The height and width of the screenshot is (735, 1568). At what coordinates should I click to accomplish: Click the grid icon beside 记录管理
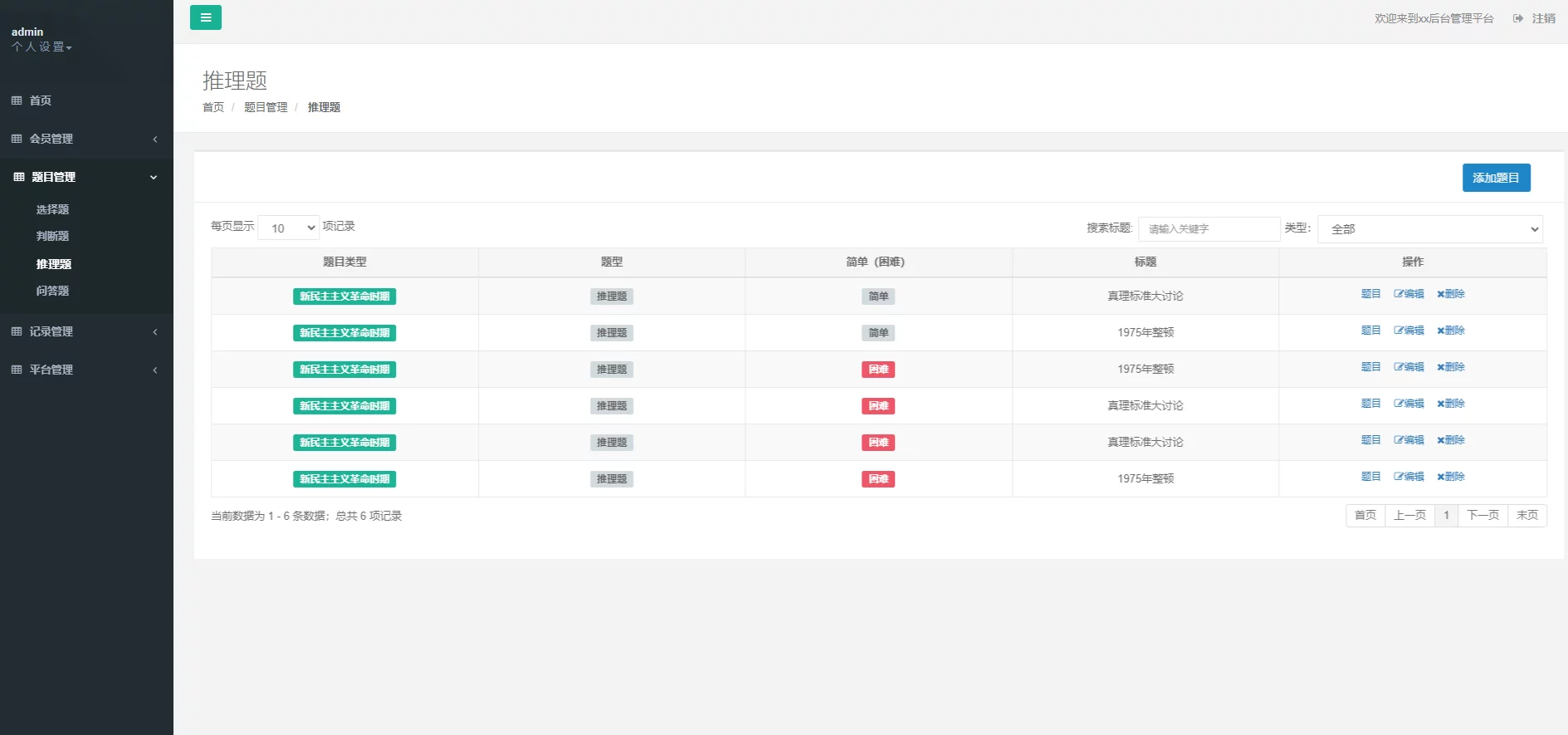[x=17, y=331]
